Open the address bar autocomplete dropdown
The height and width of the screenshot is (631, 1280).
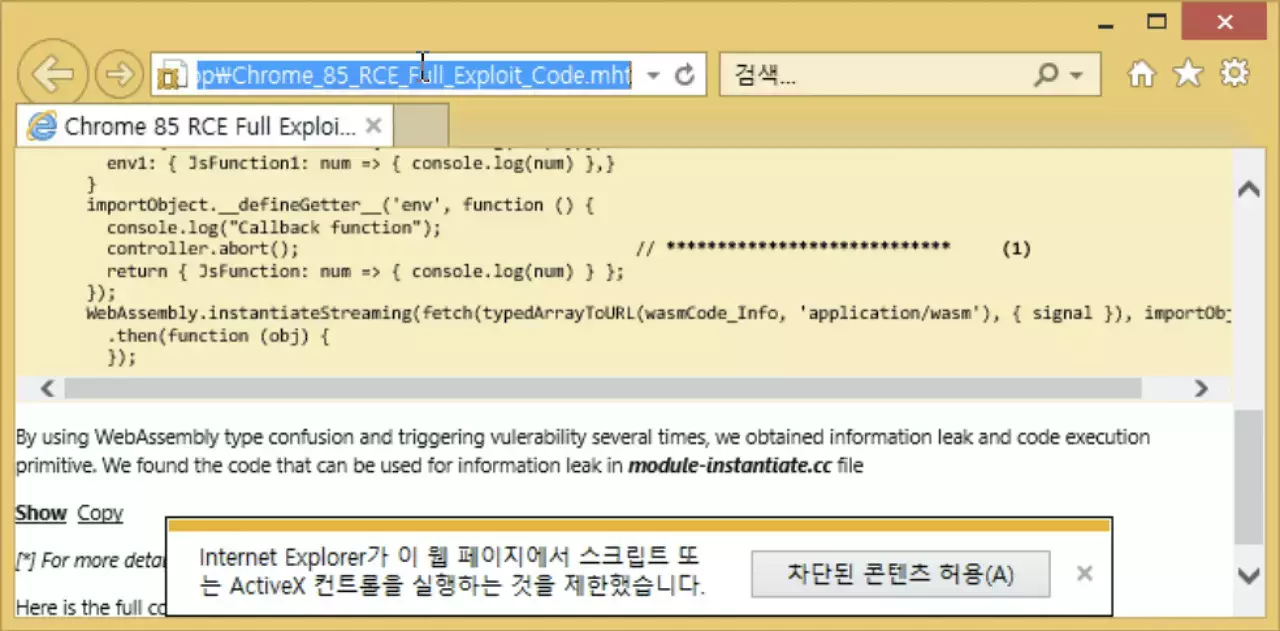click(x=653, y=76)
